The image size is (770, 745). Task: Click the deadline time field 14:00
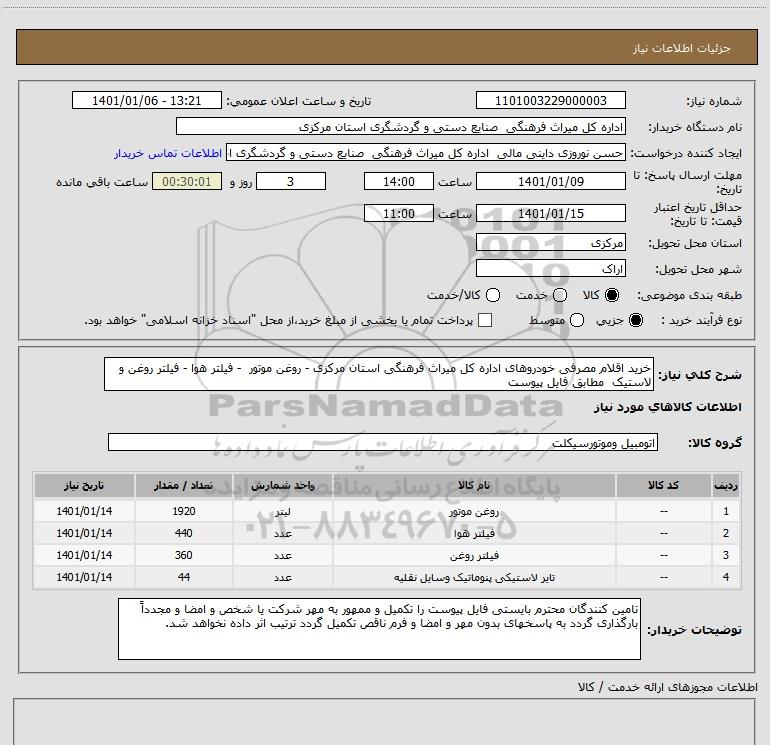tap(399, 181)
